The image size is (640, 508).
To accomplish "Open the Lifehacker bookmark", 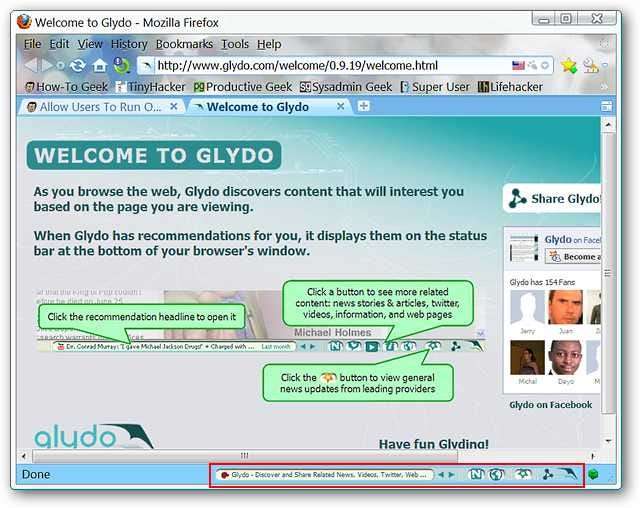I will click(510, 87).
